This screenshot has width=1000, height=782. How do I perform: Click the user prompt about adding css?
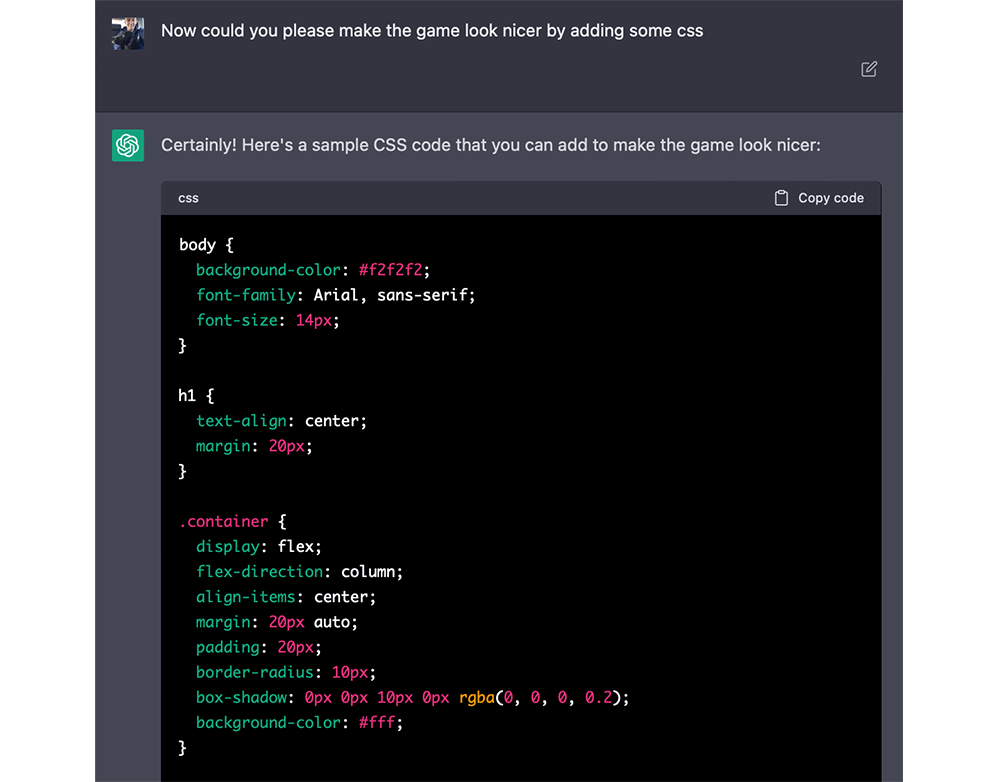click(x=431, y=31)
